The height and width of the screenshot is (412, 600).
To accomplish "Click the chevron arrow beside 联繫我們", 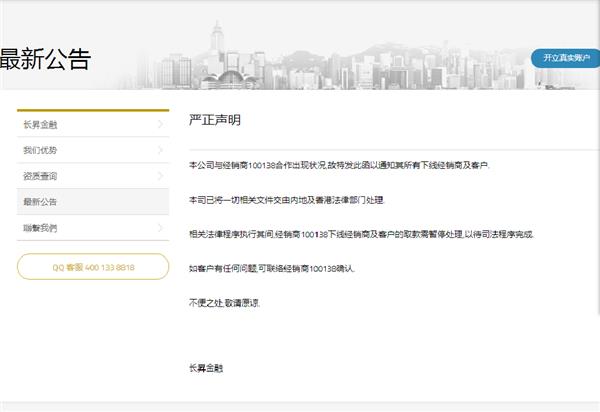I will [x=161, y=228].
